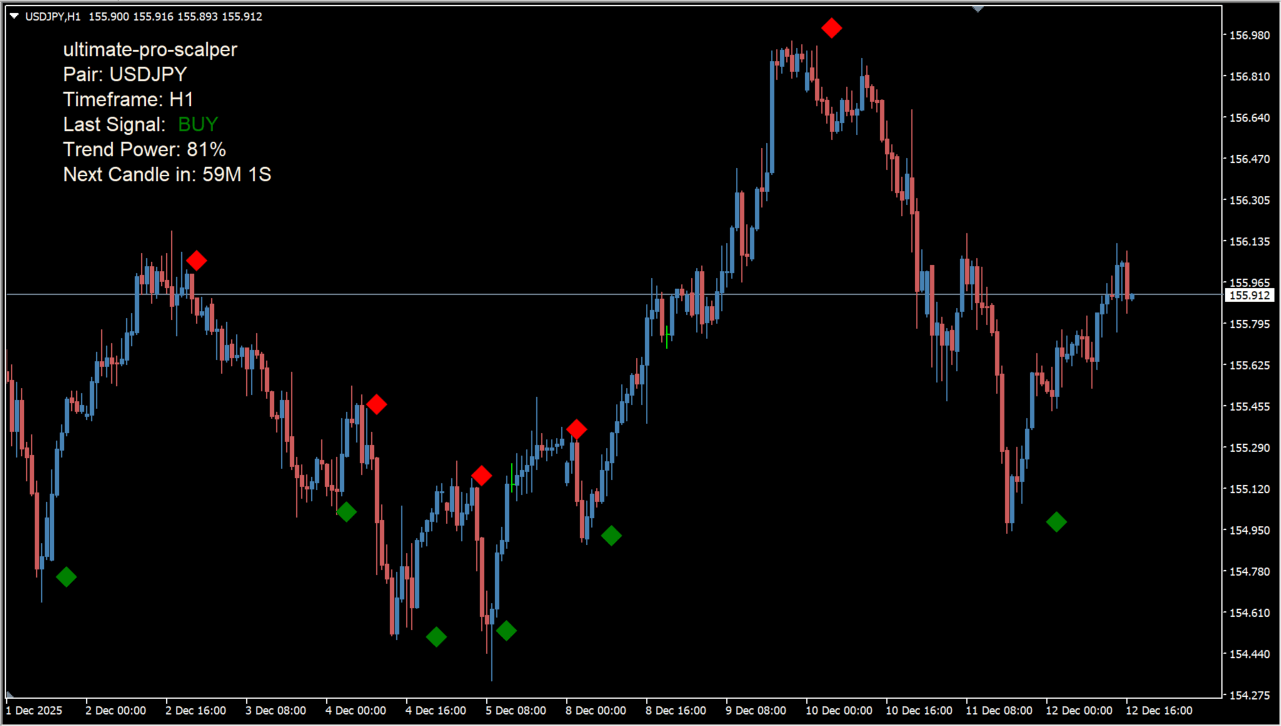The height and width of the screenshot is (726, 1281).
Task: Select the red diamond near 4 Dec 00:00
Action: pyautogui.click(x=376, y=405)
